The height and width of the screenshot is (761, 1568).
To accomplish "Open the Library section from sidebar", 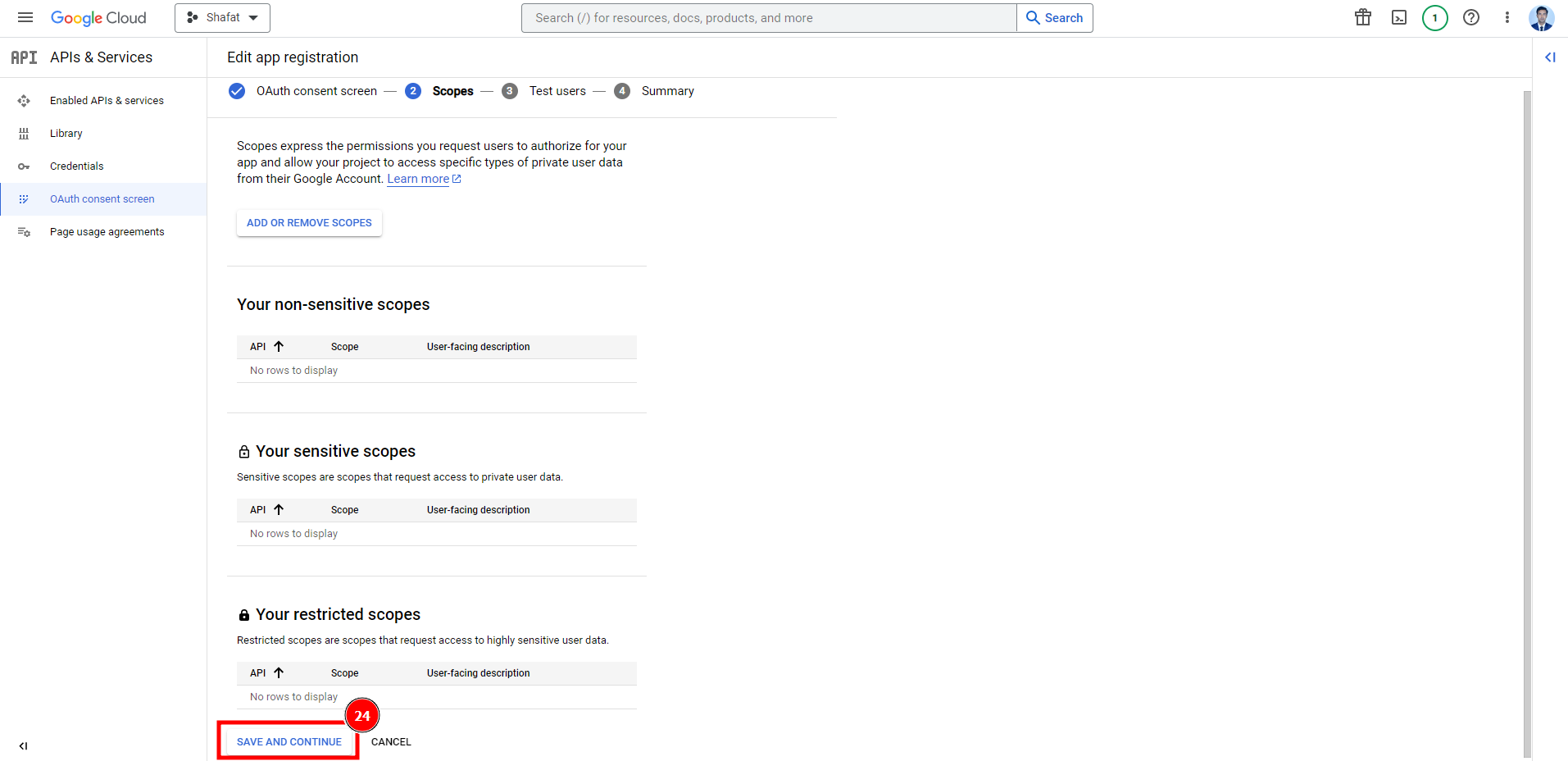I will (x=66, y=133).
